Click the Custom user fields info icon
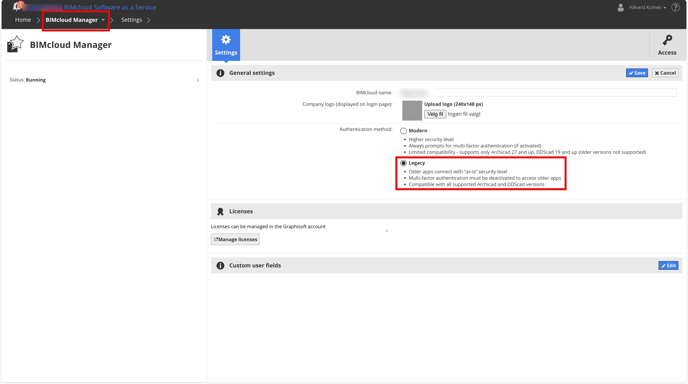688x384 pixels. (x=220, y=266)
